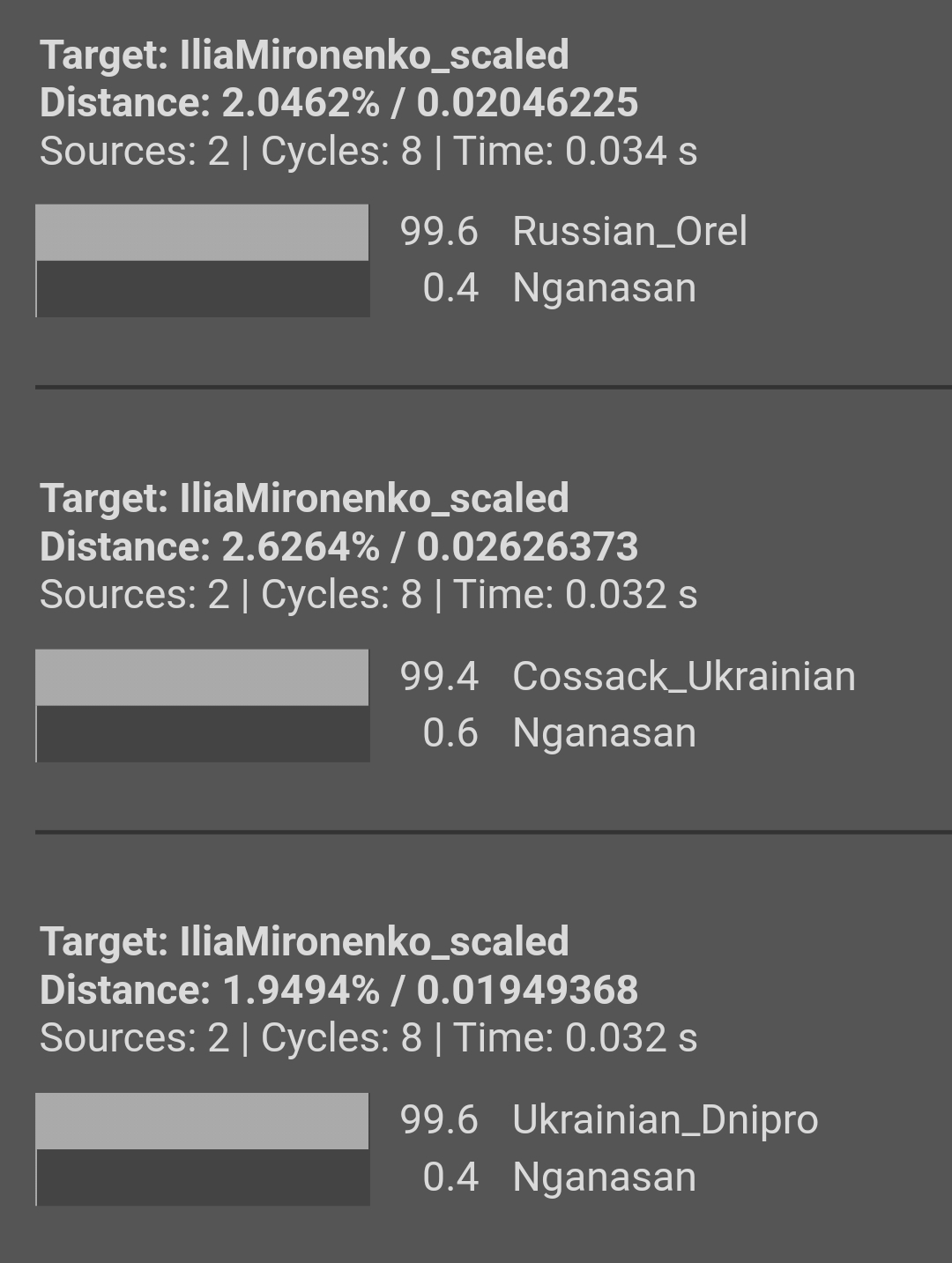952x1263 pixels.
Task: Click the light bar for Russian_Orel
Action: [202, 233]
